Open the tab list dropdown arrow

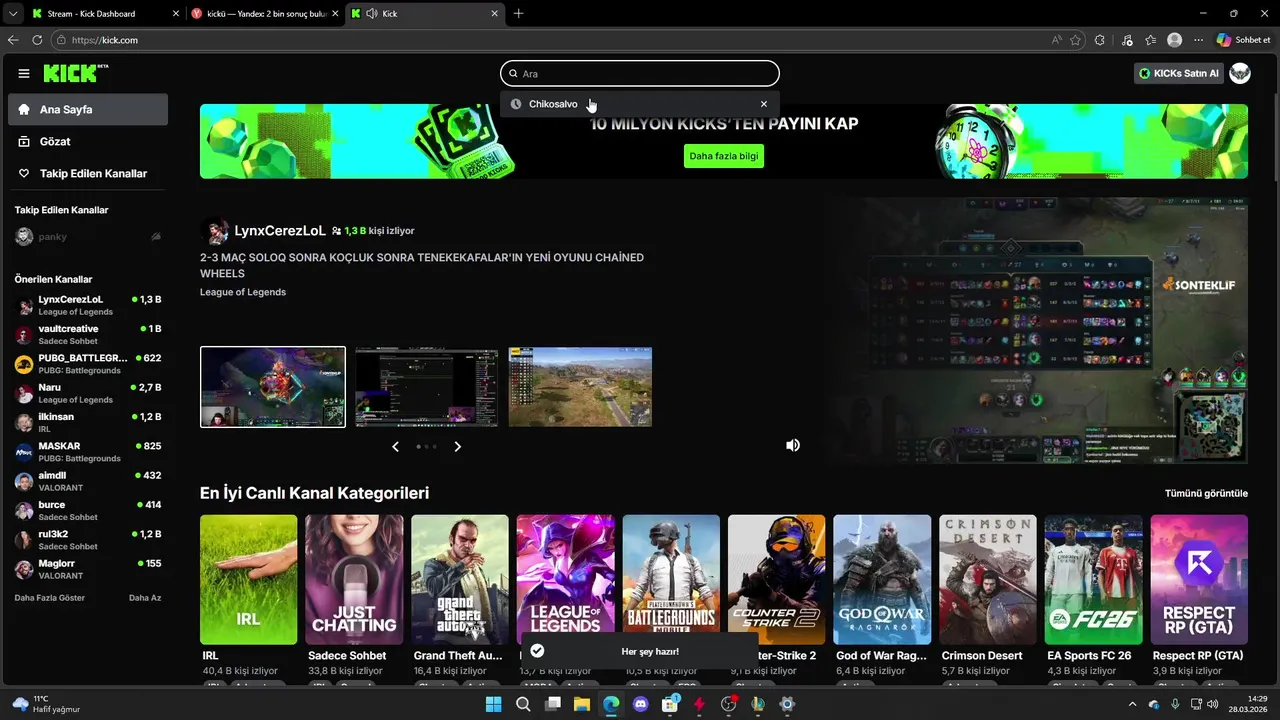(x=12, y=14)
